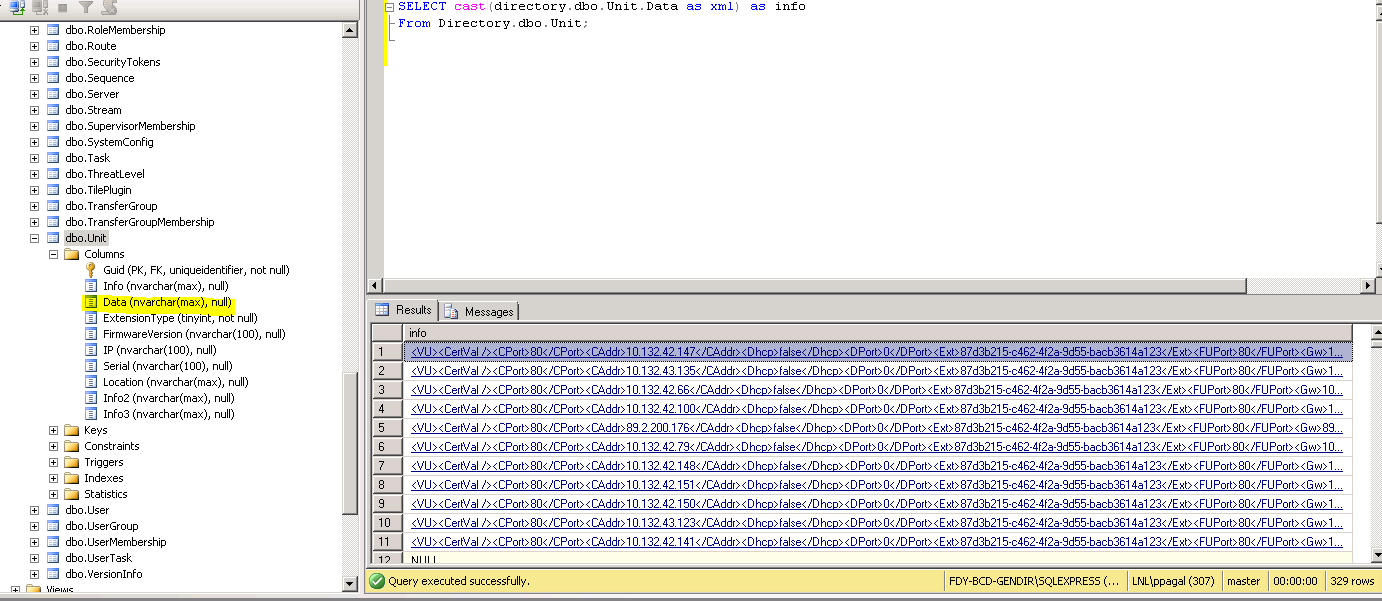Screen dimensions: 1382x601
Task: Select the golden key icon beside Guid column
Action: pos(92,270)
